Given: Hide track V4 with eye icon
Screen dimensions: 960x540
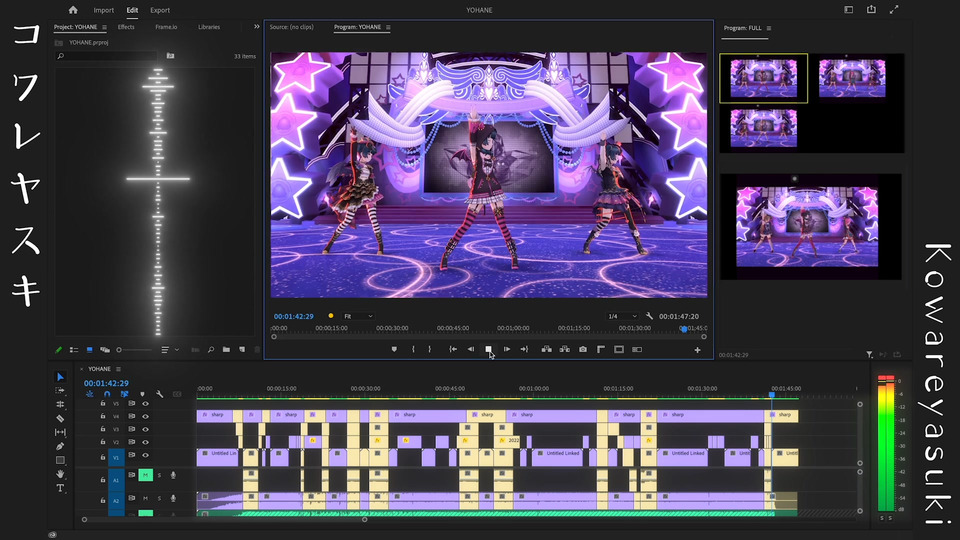Looking at the screenshot, I should coord(145,416).
